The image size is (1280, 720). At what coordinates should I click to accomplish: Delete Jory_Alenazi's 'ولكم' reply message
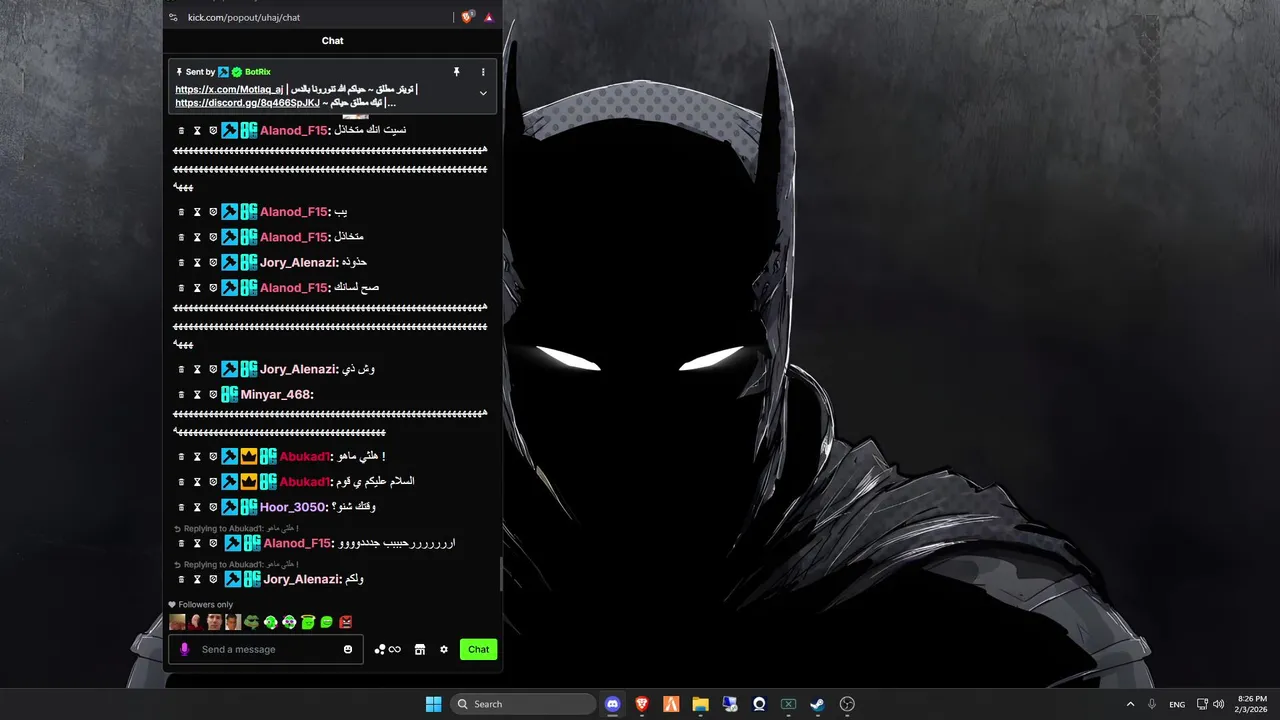pos(181,579)
